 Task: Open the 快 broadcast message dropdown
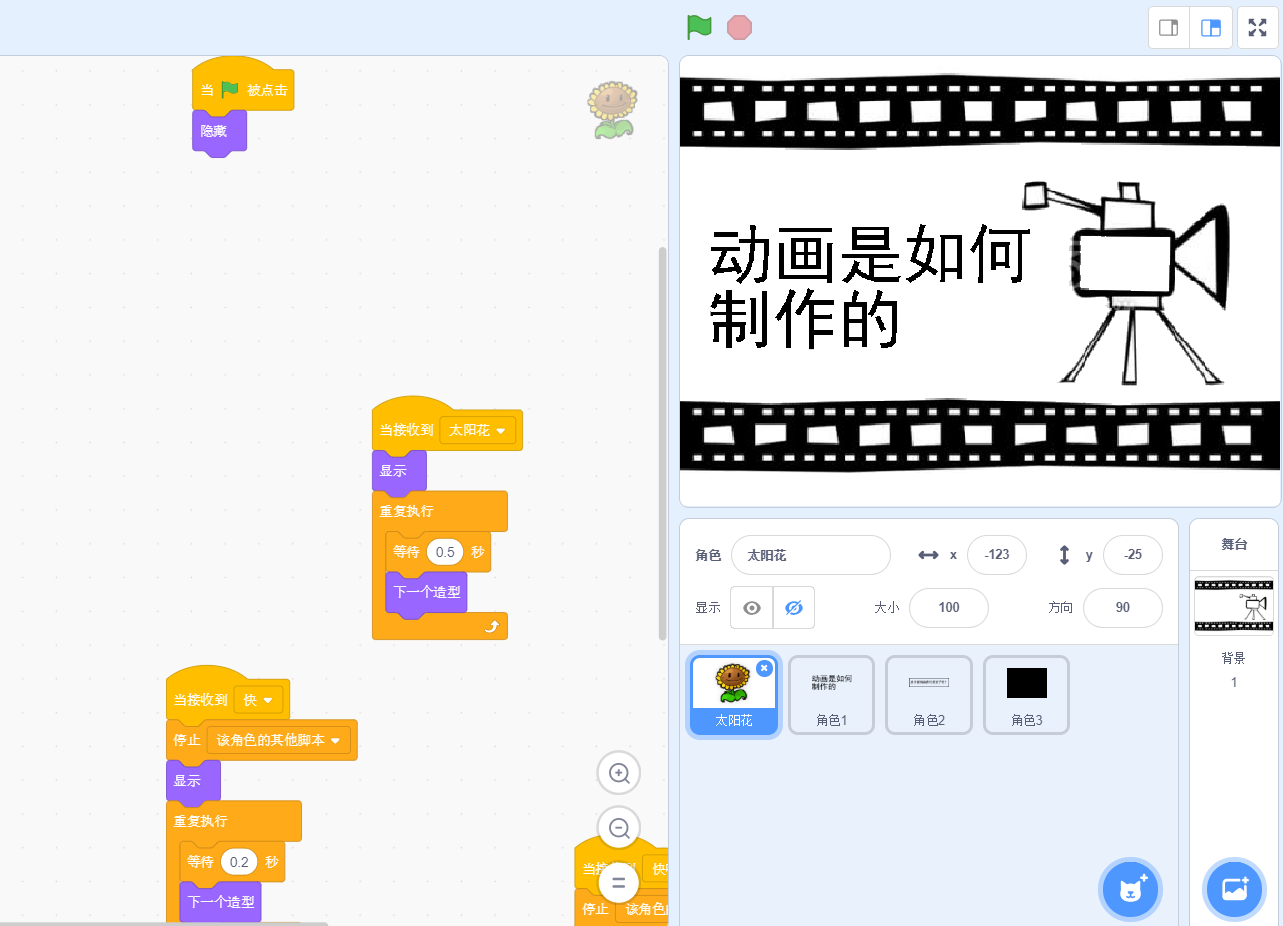pos(258,700)
